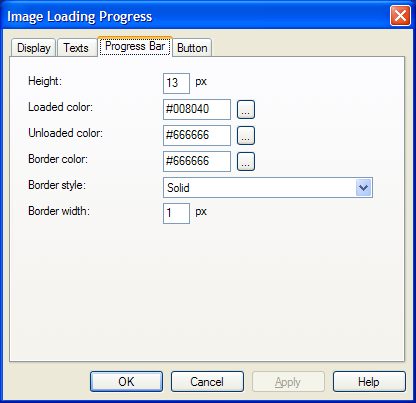This screenshot has width=416, height=403.
Task: Switch to the Texts tab
Action: pos(76,48)
